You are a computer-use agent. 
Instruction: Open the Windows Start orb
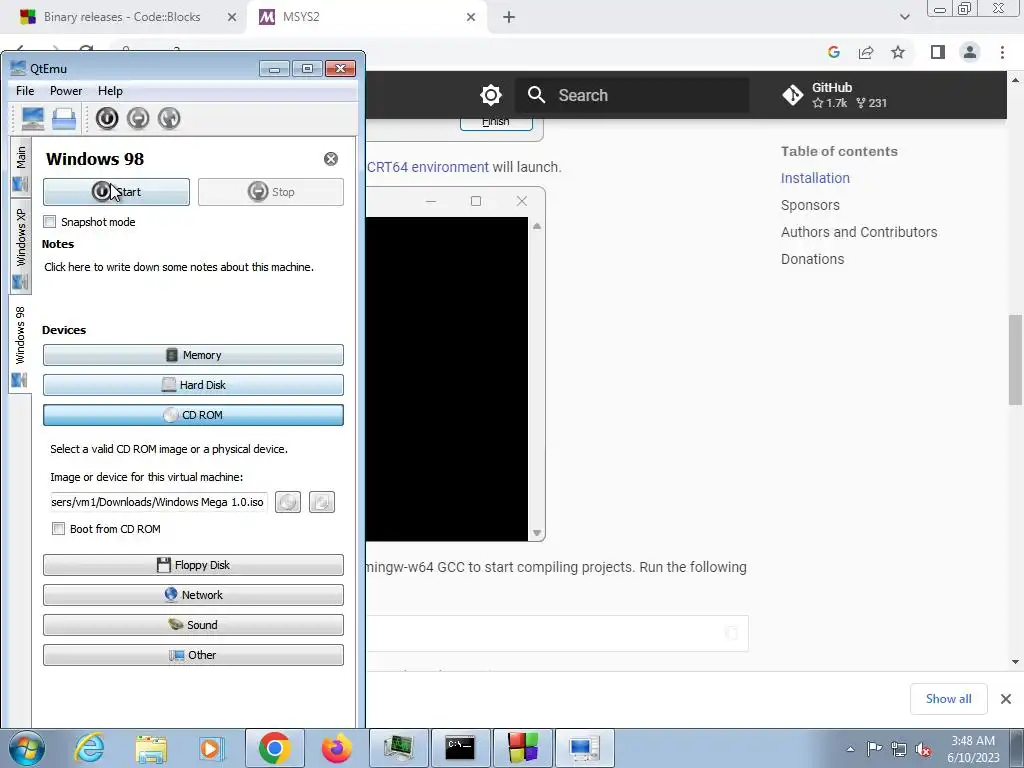(27, 748)
